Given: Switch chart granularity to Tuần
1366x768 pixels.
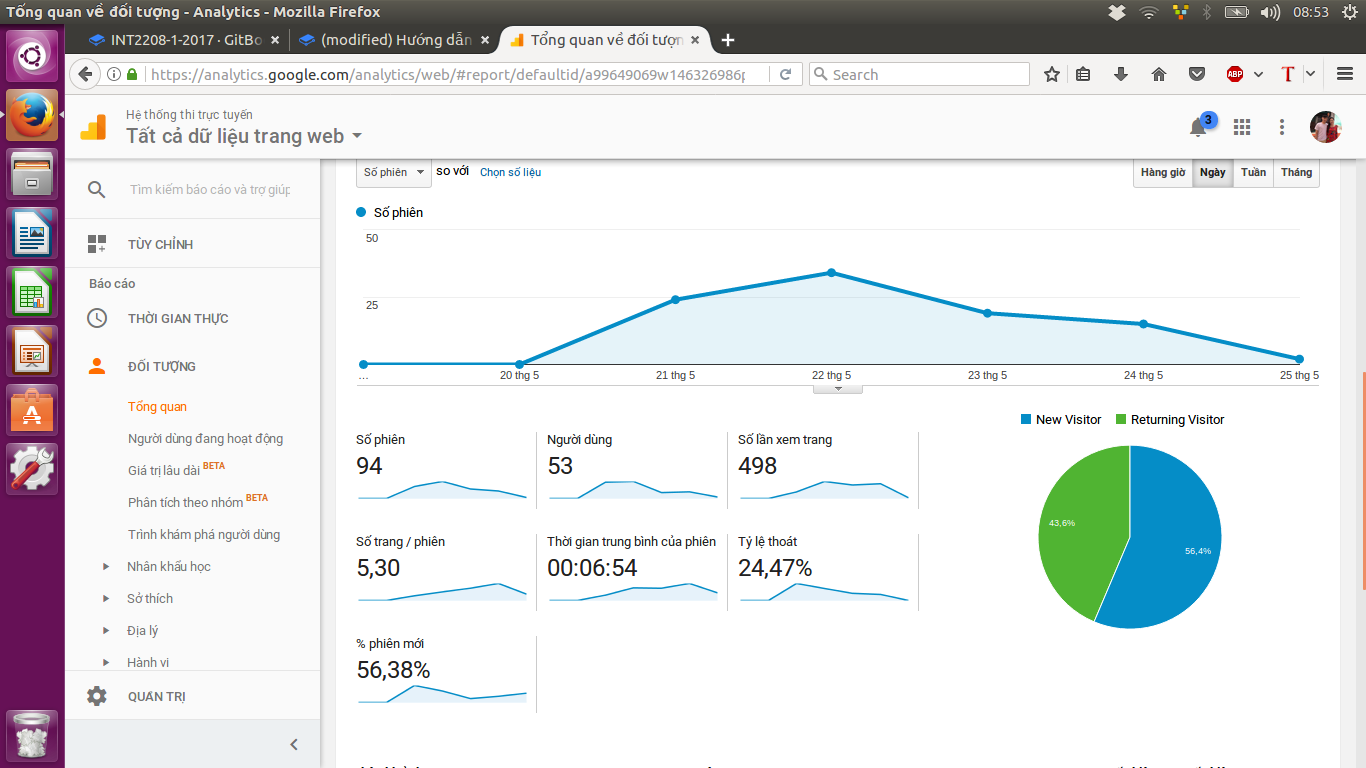Looking at the screenshot, I should [1253, 172].
